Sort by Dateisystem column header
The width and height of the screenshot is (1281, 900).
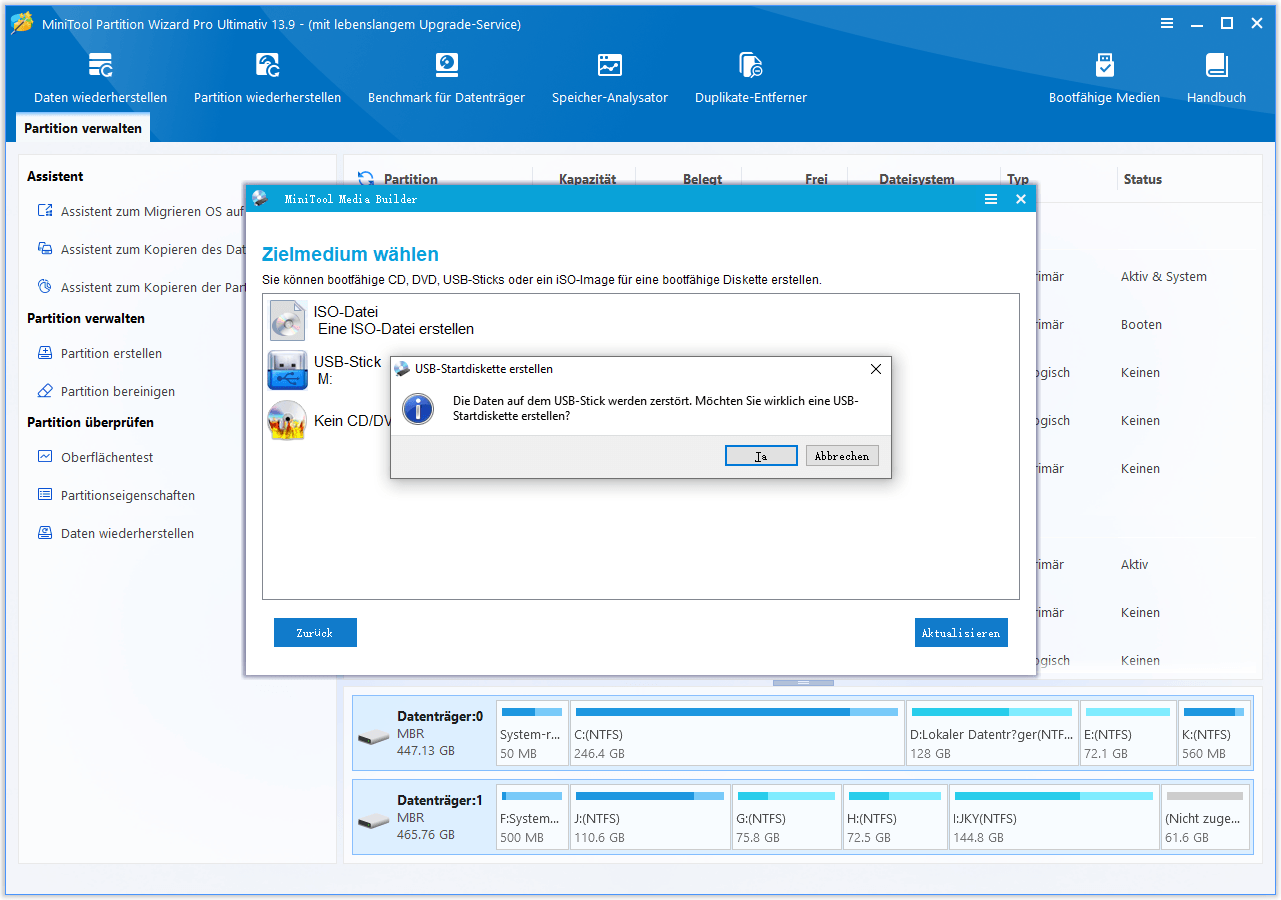(917, 180)
